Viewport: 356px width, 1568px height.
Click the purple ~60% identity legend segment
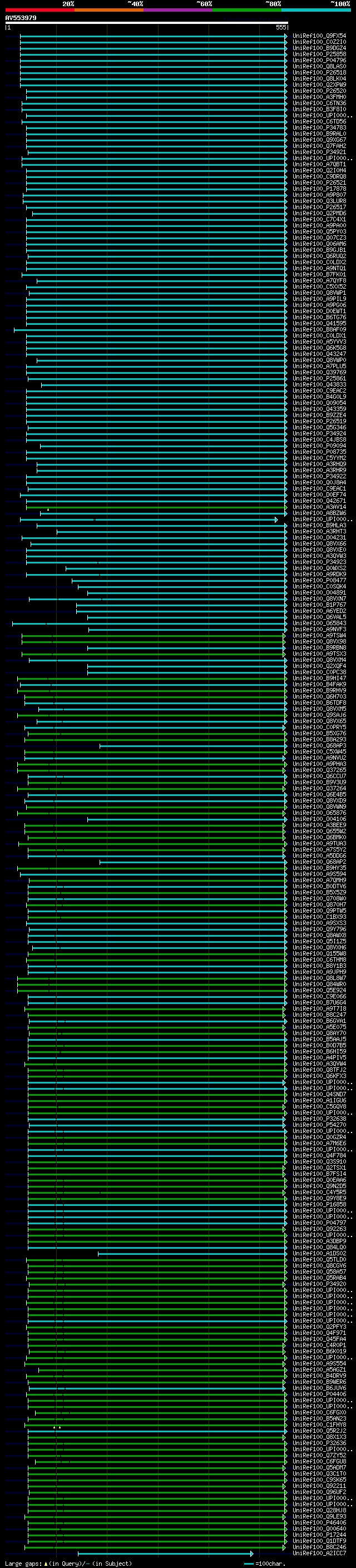coord(179,10)
